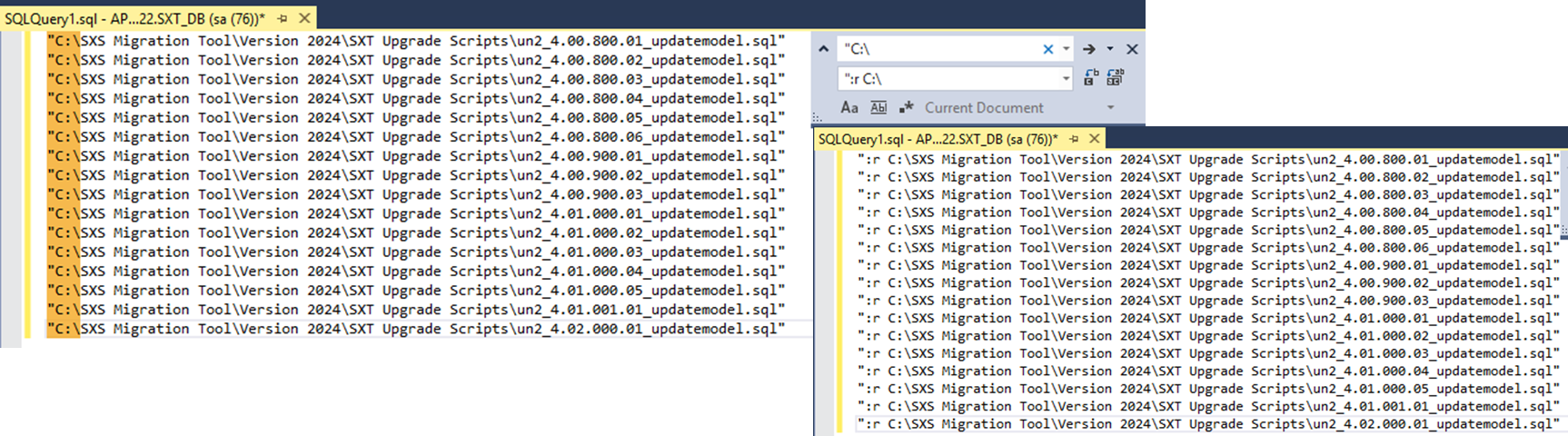Click the Replace All icon
Screen dimensions: 1568x436
[x=1115, y=78]
